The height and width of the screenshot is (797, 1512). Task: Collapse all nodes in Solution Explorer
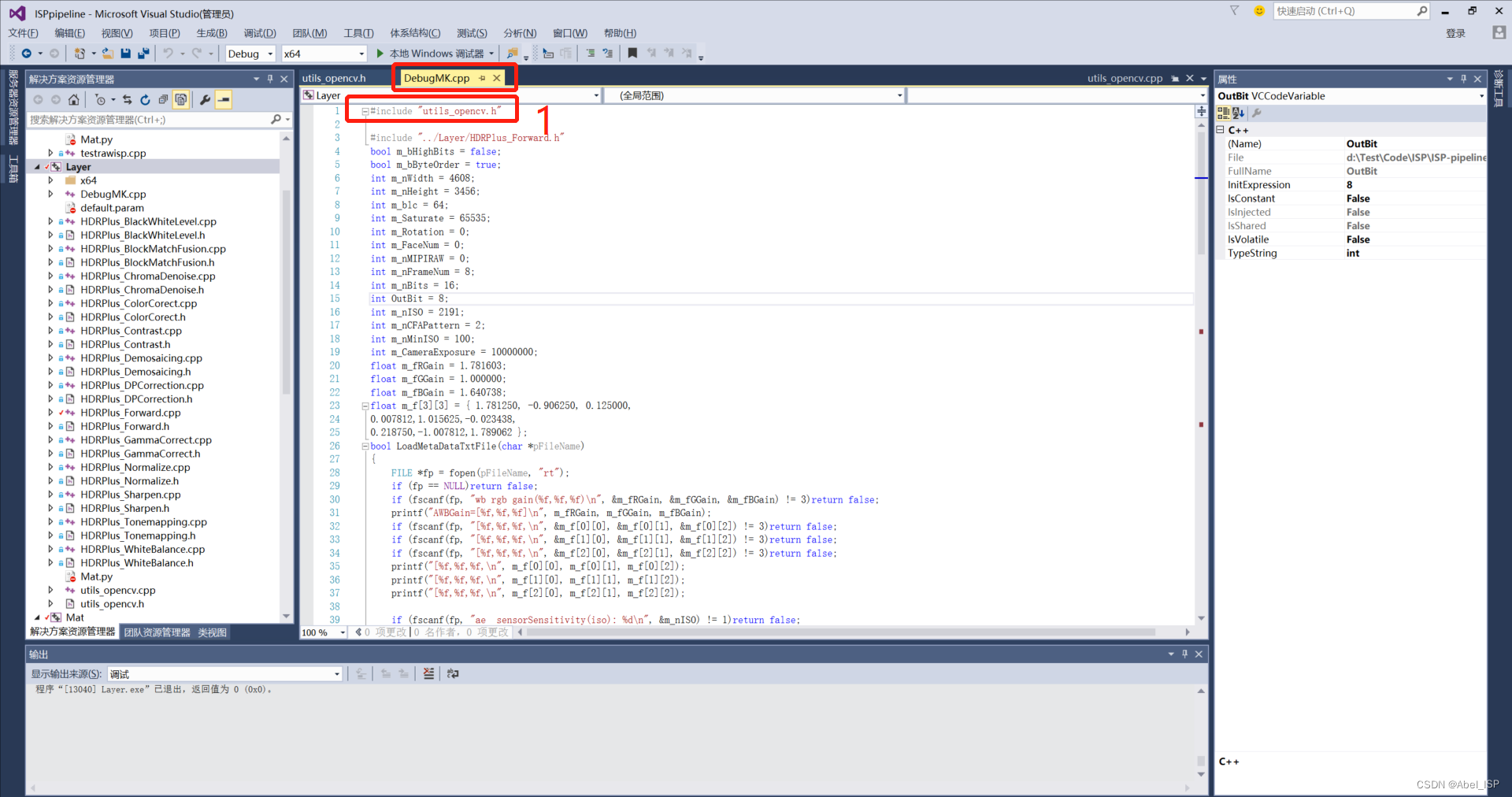[163, 99]
